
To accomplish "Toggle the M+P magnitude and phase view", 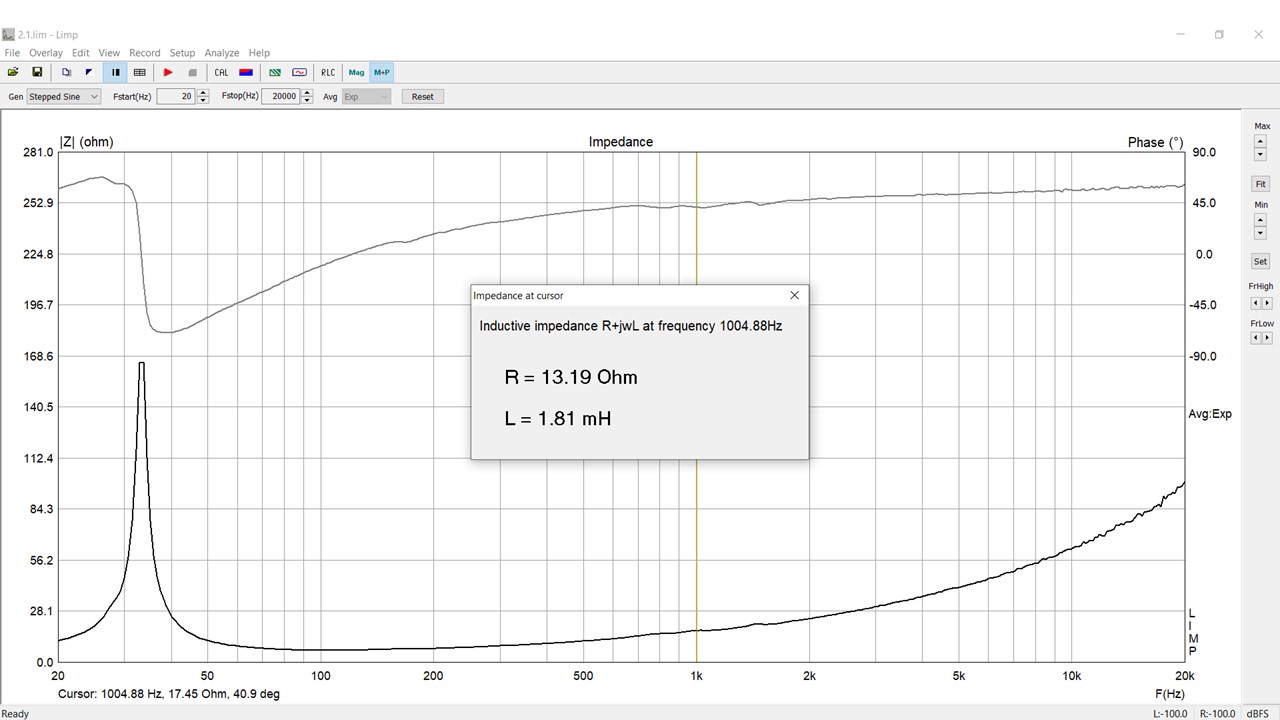I will click(381, 72).
